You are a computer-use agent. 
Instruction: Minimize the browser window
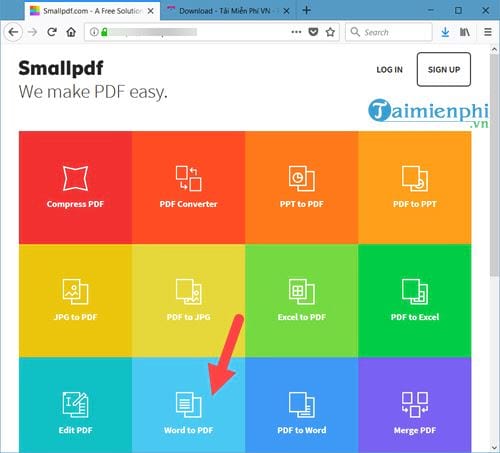point(431,11)
